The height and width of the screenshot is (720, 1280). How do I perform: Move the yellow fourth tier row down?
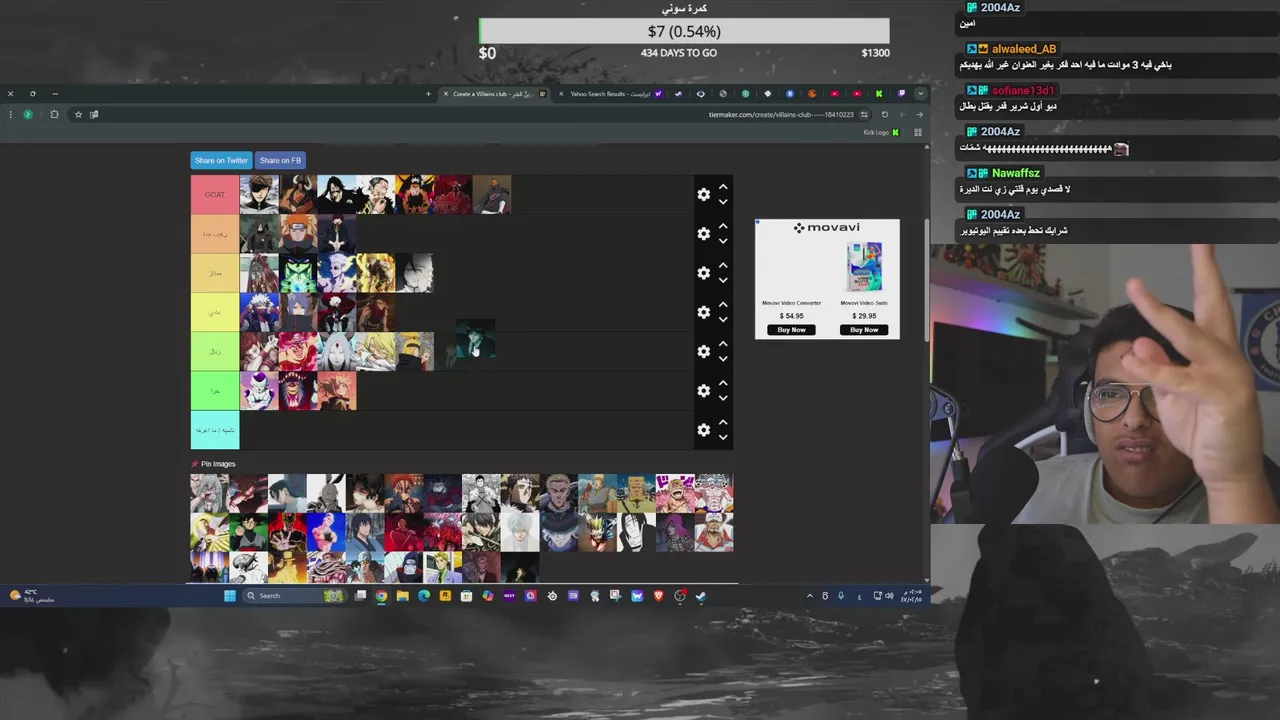tap(723, 320)
